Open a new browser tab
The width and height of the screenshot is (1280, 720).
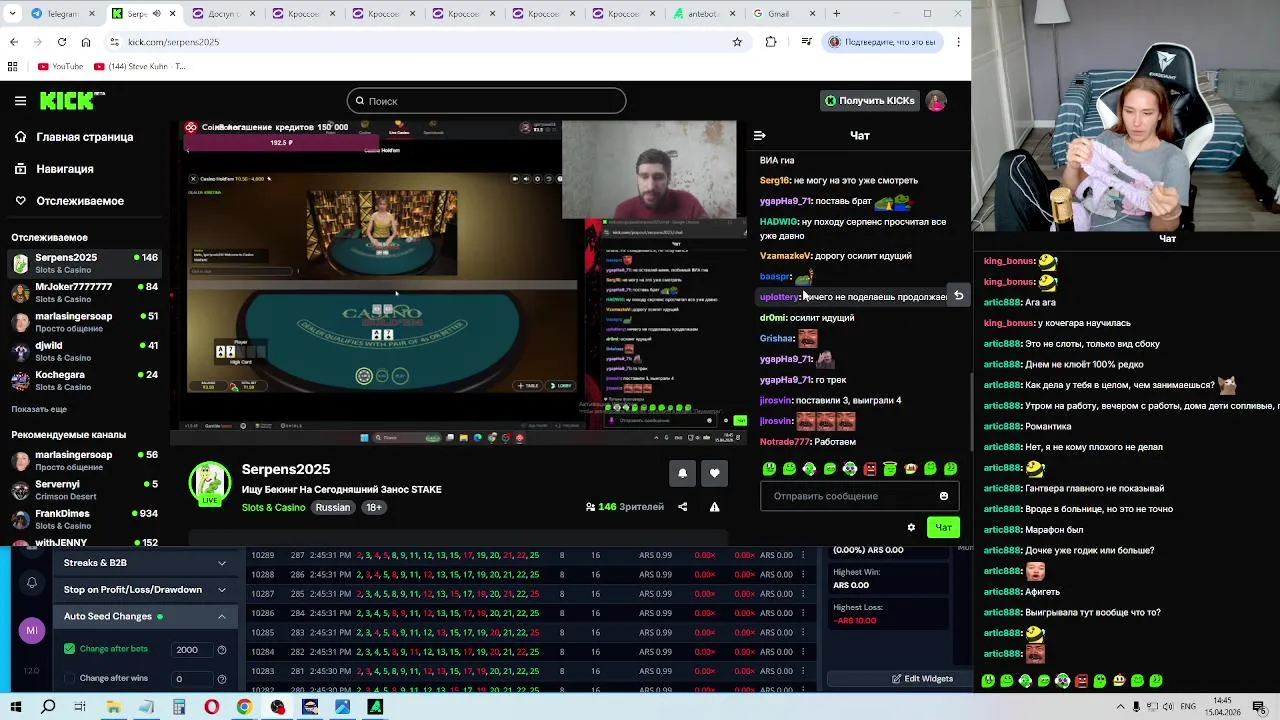pyautogui.click(x=836, y=14)
